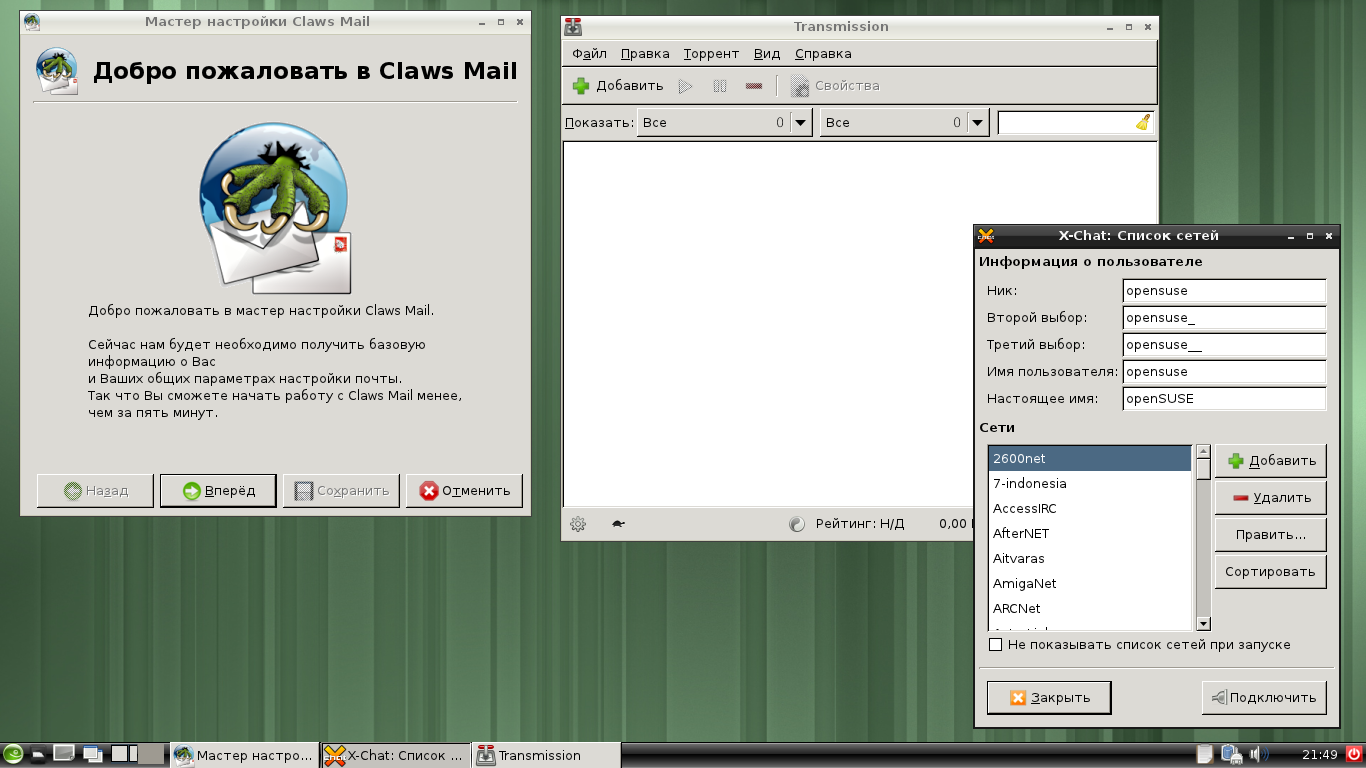Screen dimensions: 1366x768
Task: Open the Файл menu in Transmission
Action: point(590,54)
